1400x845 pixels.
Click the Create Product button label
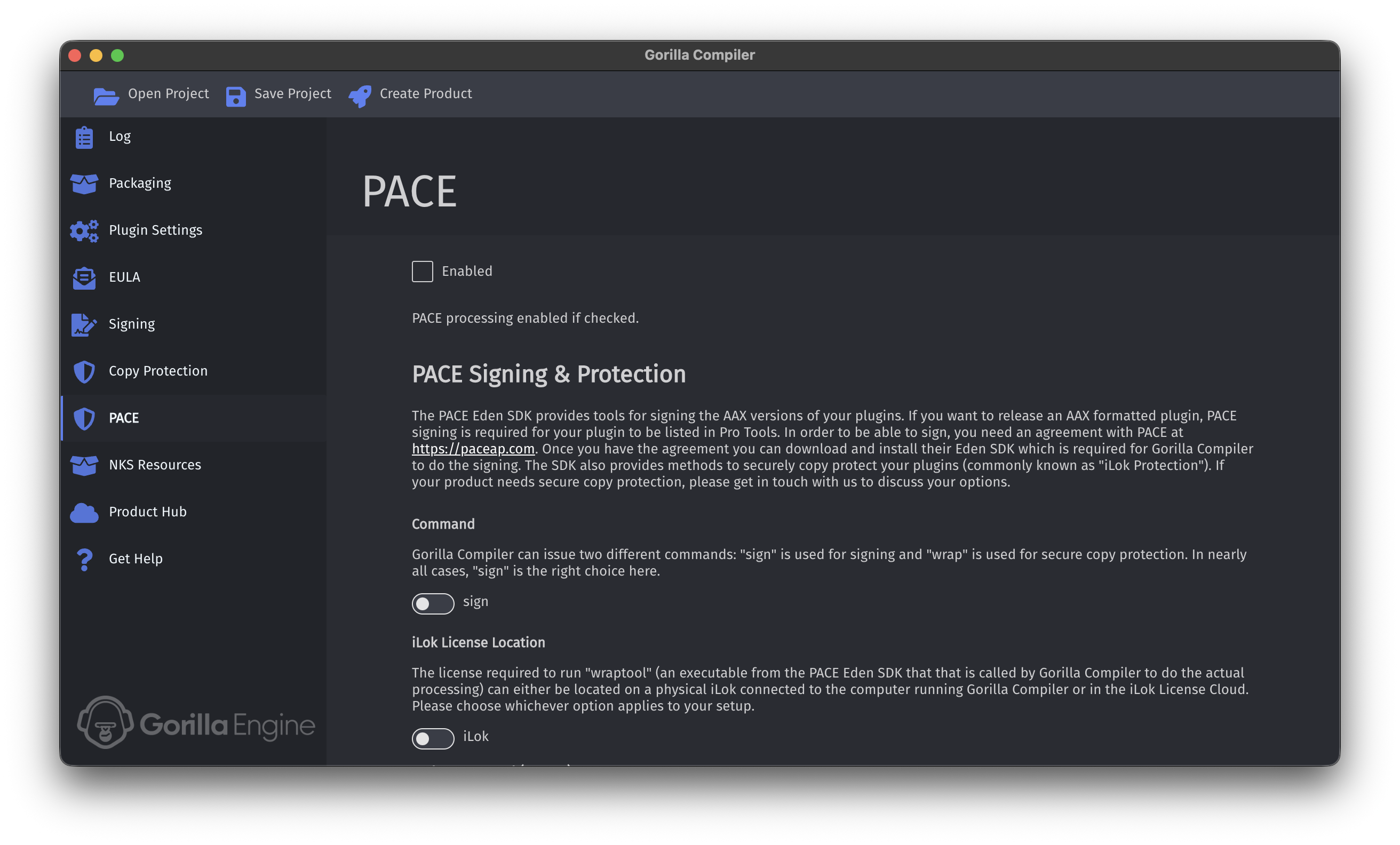click(x=426, y=94)
